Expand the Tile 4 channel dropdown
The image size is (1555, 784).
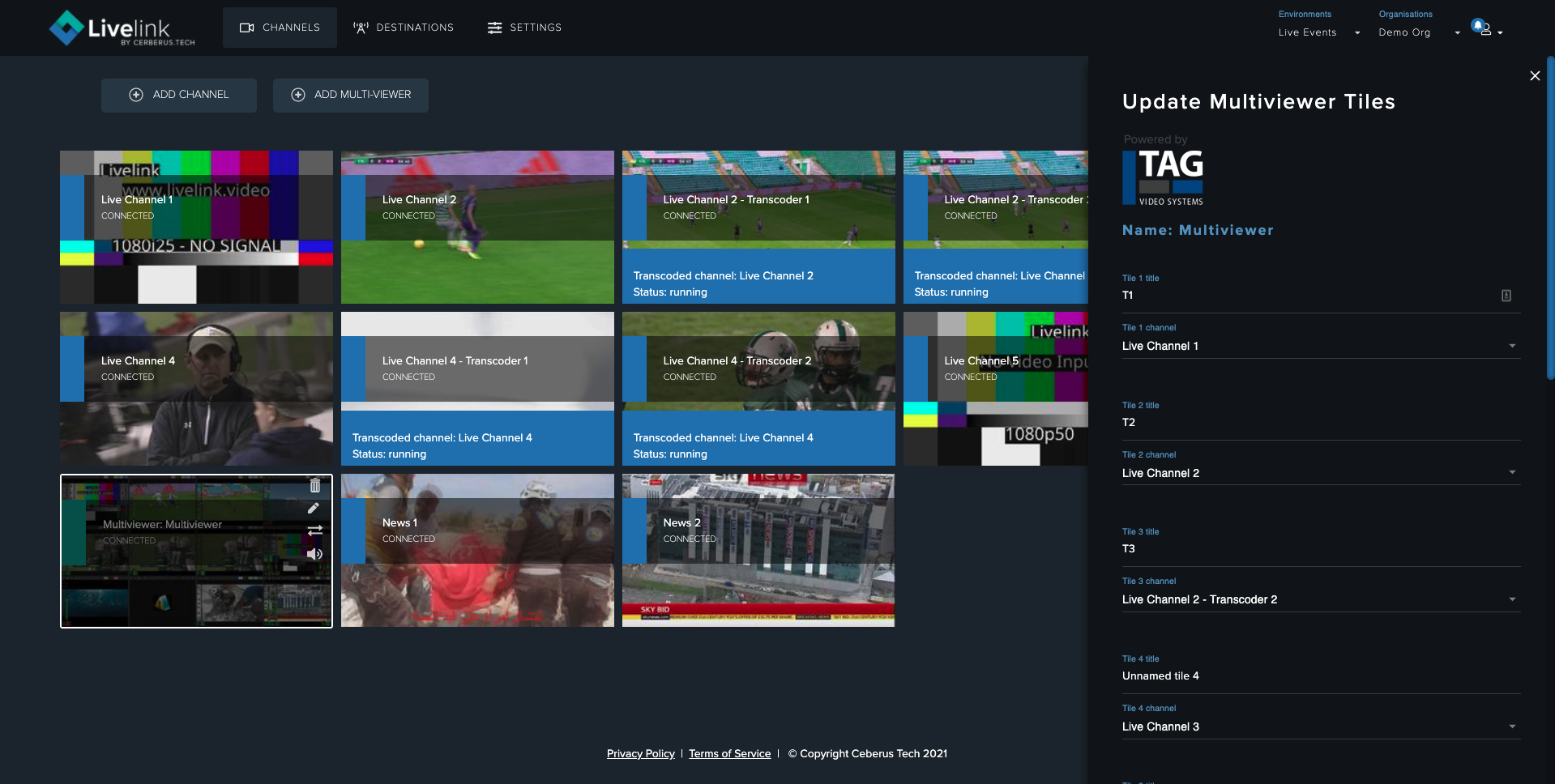click(1321, 726)
